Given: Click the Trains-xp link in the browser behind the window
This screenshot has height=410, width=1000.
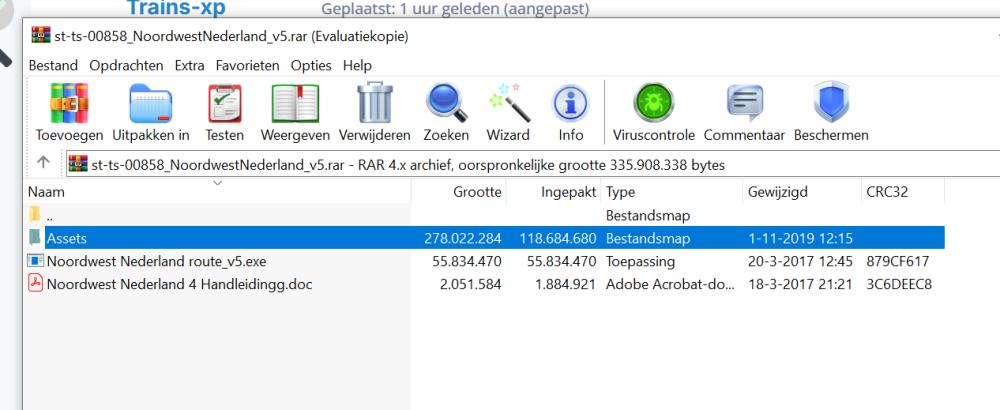Looking at the screenshot, I should (x=176, y=8).
